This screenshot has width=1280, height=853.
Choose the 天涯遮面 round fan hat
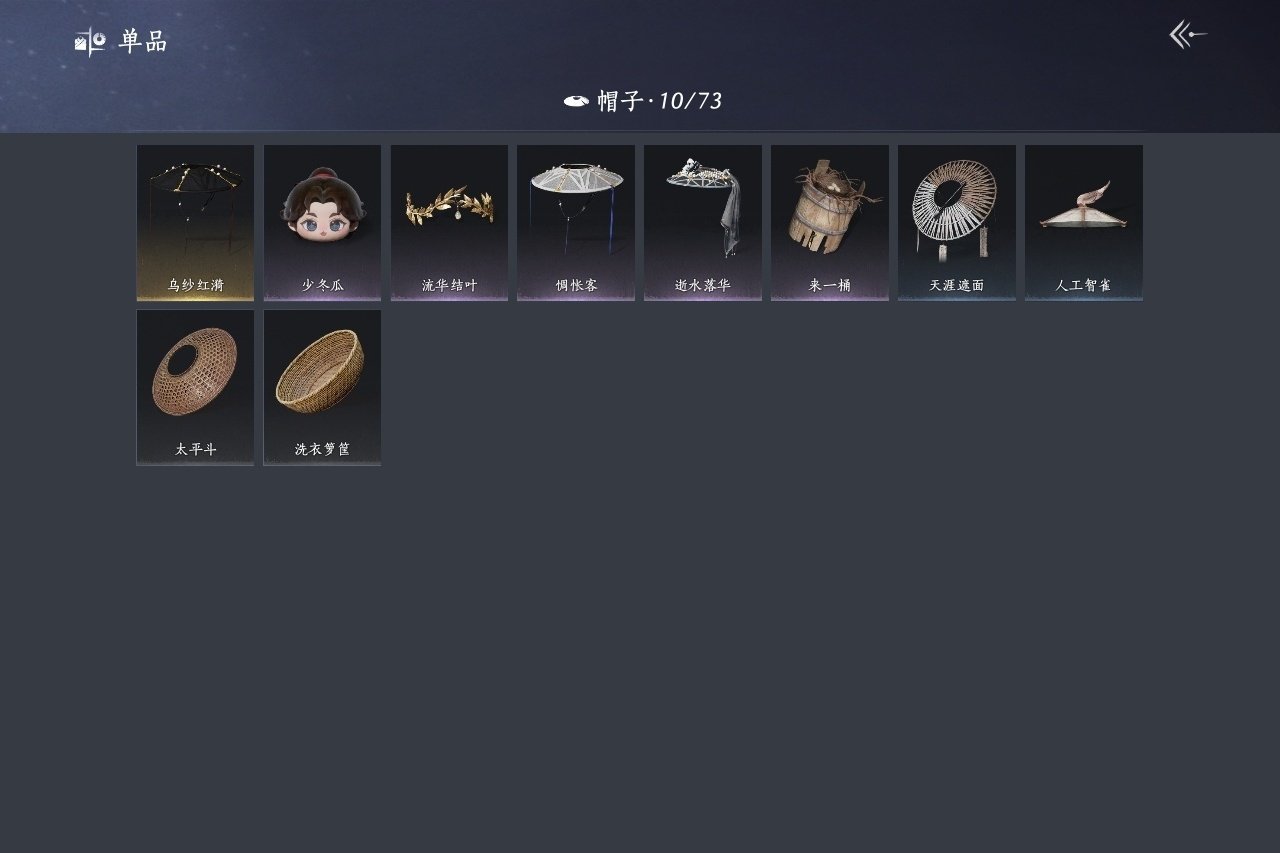click(957, 222)
